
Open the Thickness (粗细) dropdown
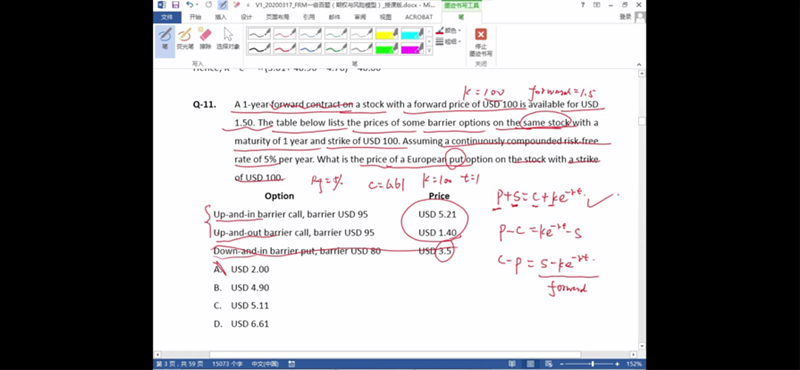pos(448,41)
